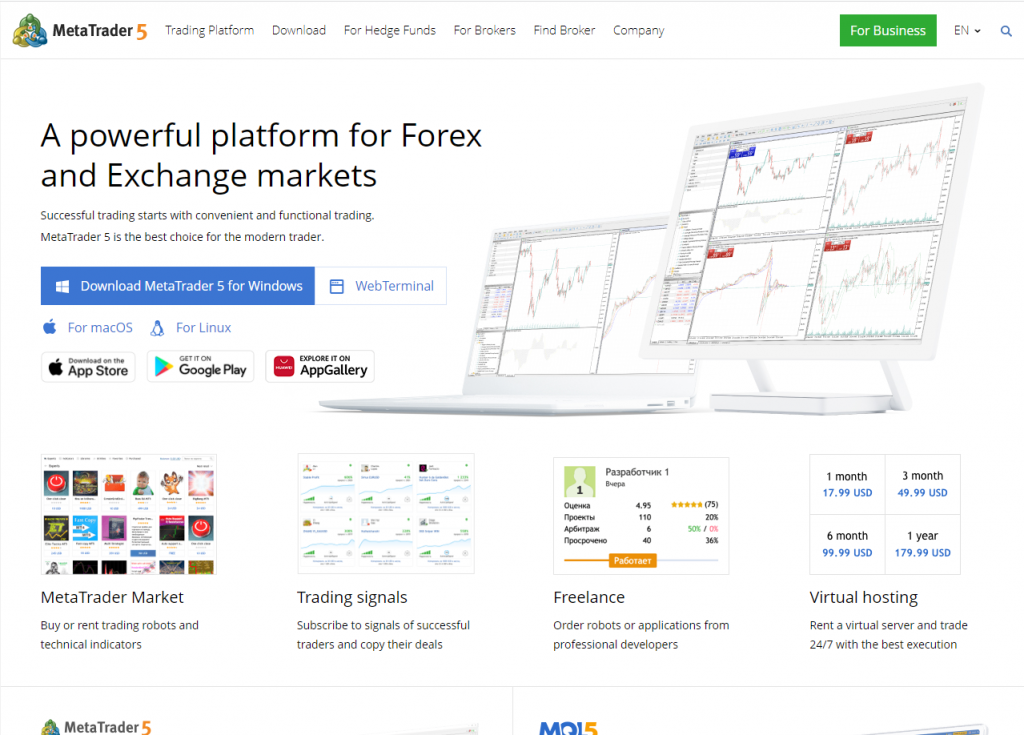Click 'Successful trading starts with convenient' text
Screen dimensions: 1024x735
(x=207, y=215)
